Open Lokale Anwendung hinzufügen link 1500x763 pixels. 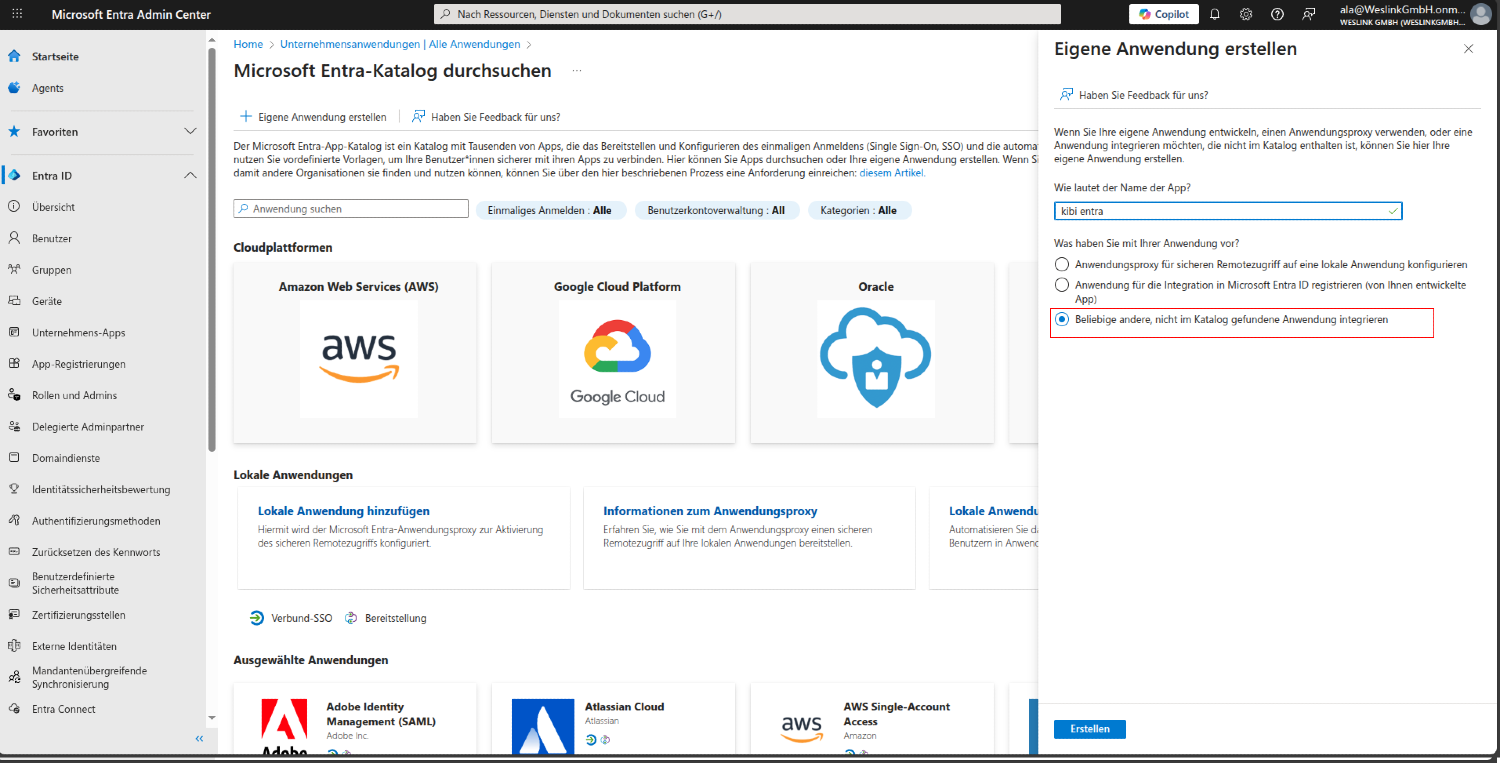coord(344,511)
